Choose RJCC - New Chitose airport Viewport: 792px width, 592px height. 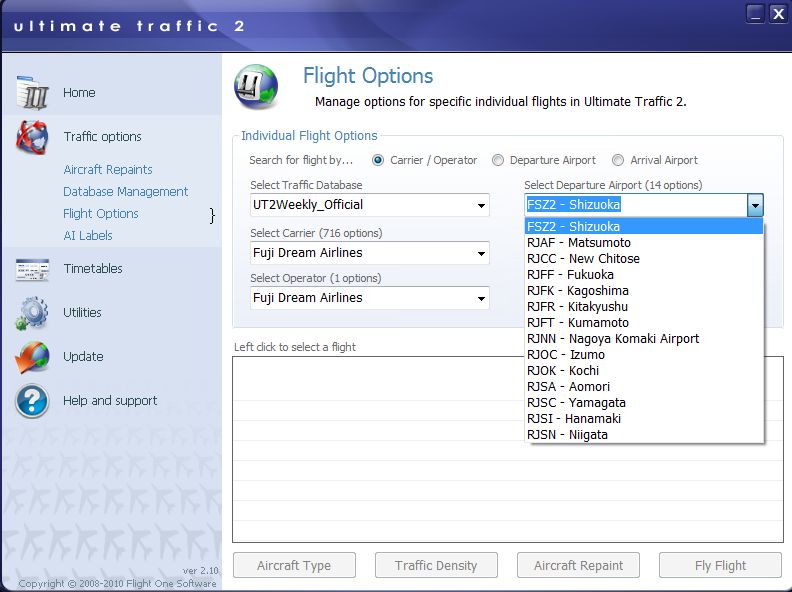pyautogui.click(x=644, y=259)
